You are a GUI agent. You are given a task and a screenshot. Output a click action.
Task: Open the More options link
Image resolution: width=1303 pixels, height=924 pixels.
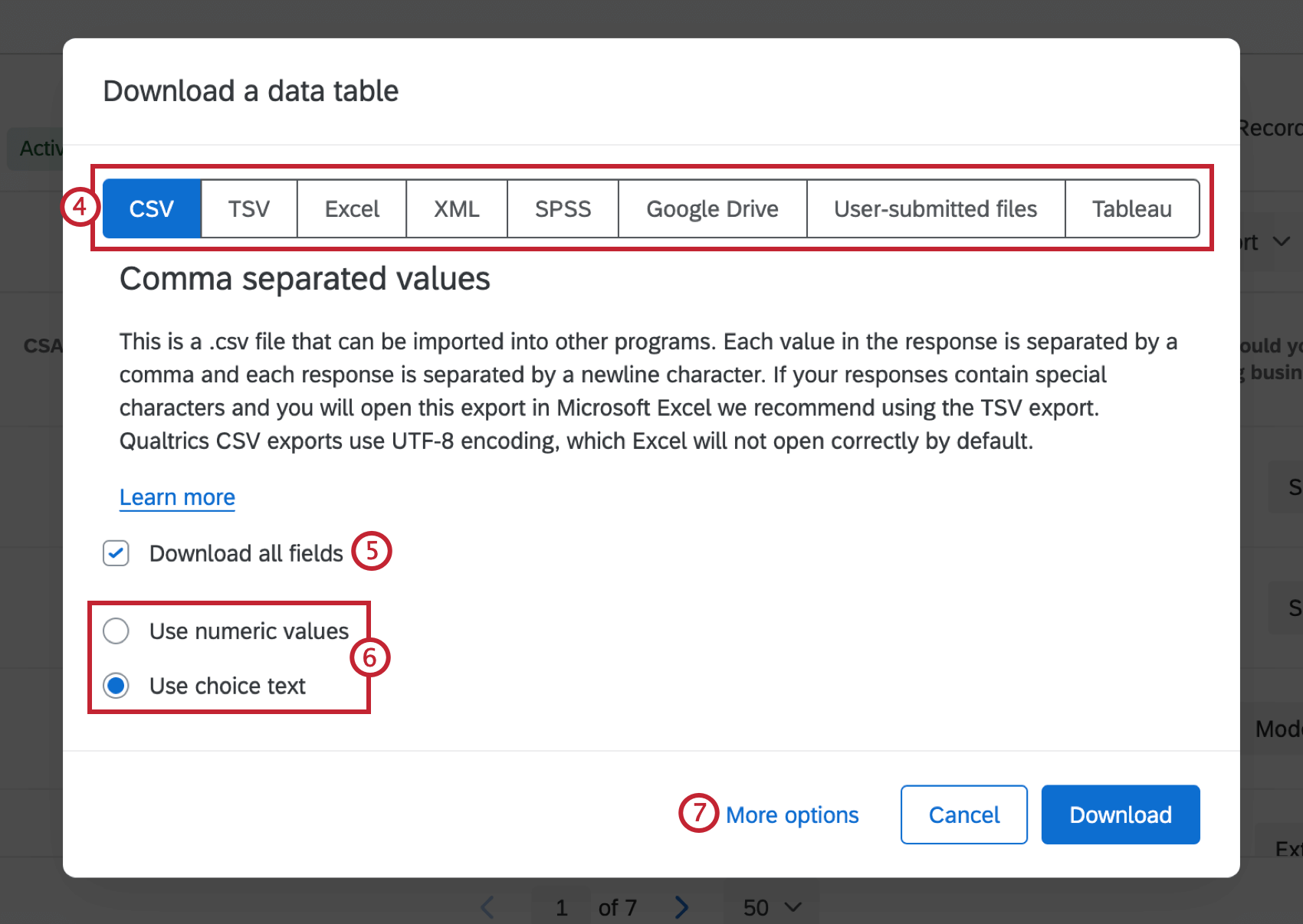[x=792, y=814]
